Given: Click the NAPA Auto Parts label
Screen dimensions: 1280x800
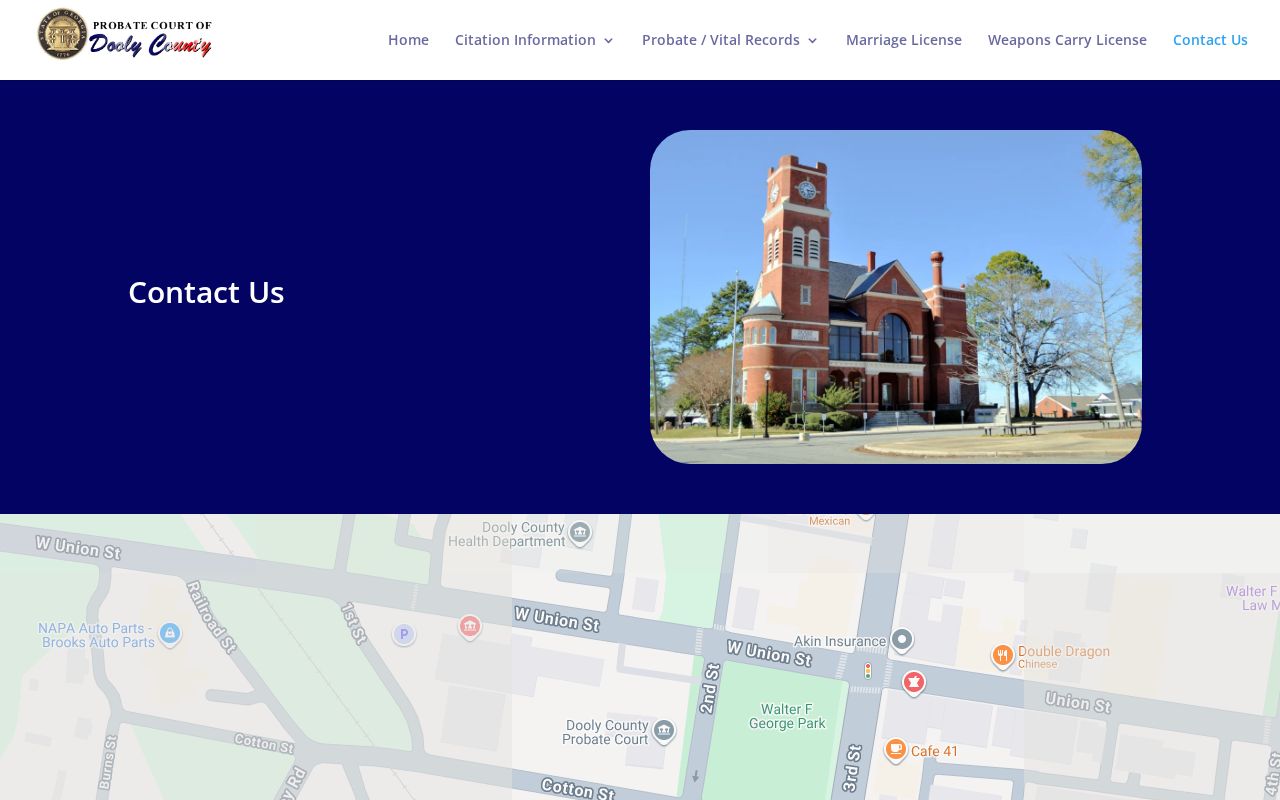Looking at the screenshot, I should click(x=97, y=635).
